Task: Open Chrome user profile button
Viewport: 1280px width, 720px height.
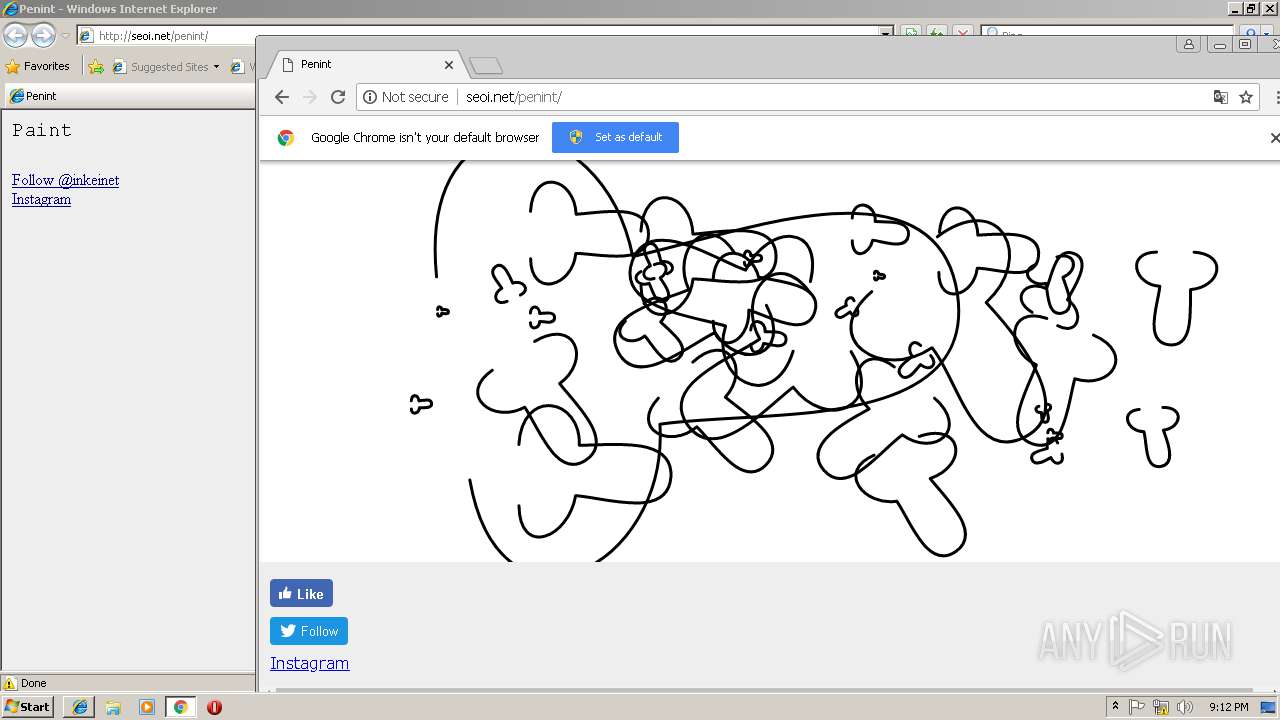Action: pos(1188,44)
